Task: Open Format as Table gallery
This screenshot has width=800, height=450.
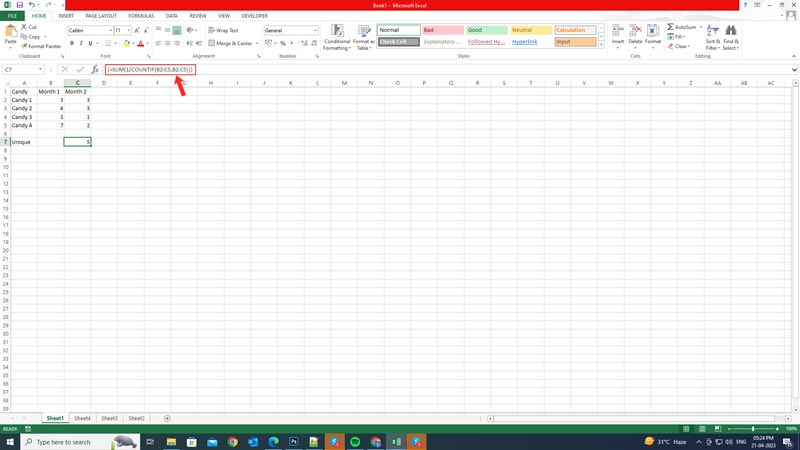Action: coord(364,38)
